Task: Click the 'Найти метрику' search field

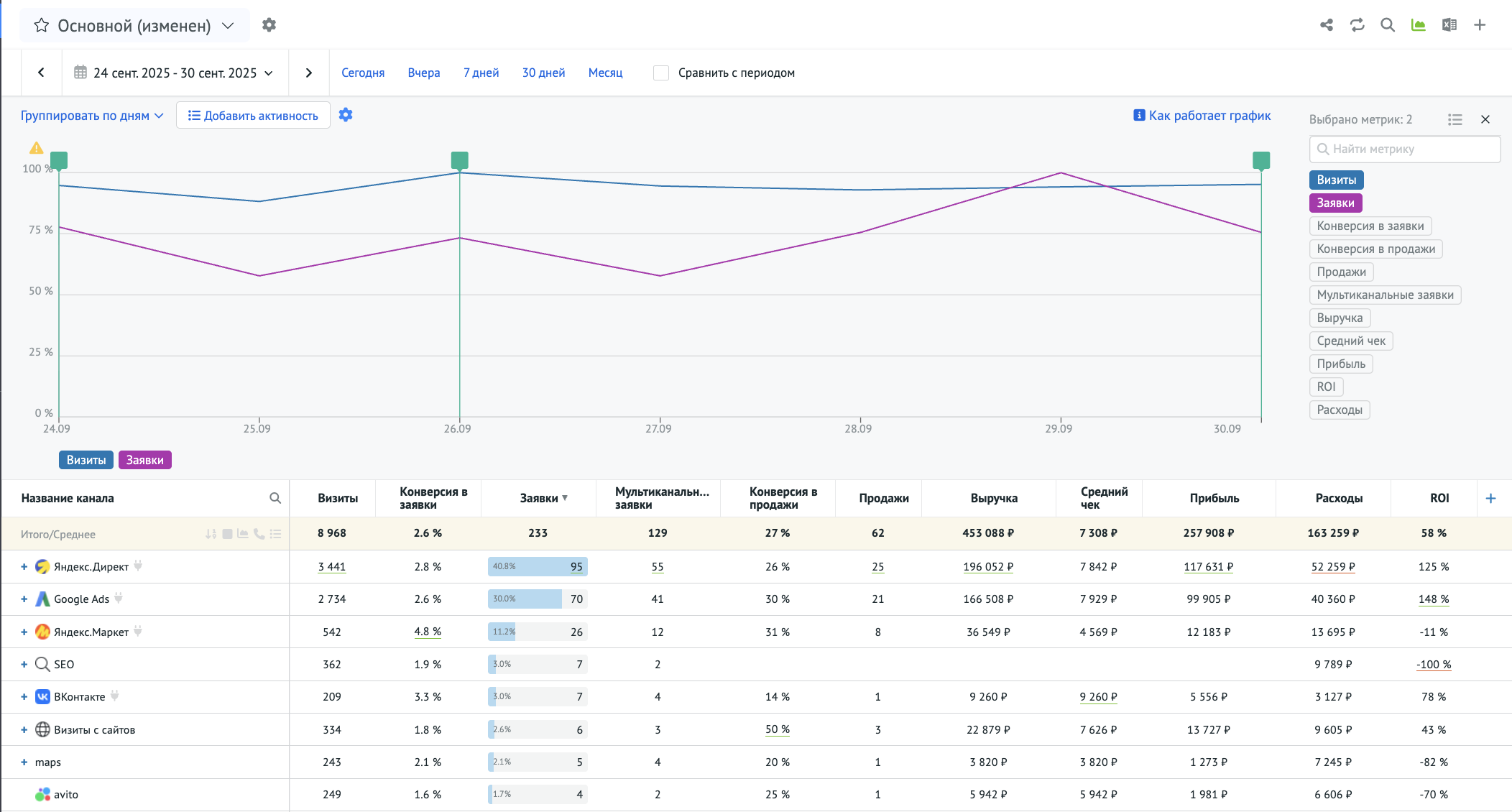Action: click(x=1404, y=149)
